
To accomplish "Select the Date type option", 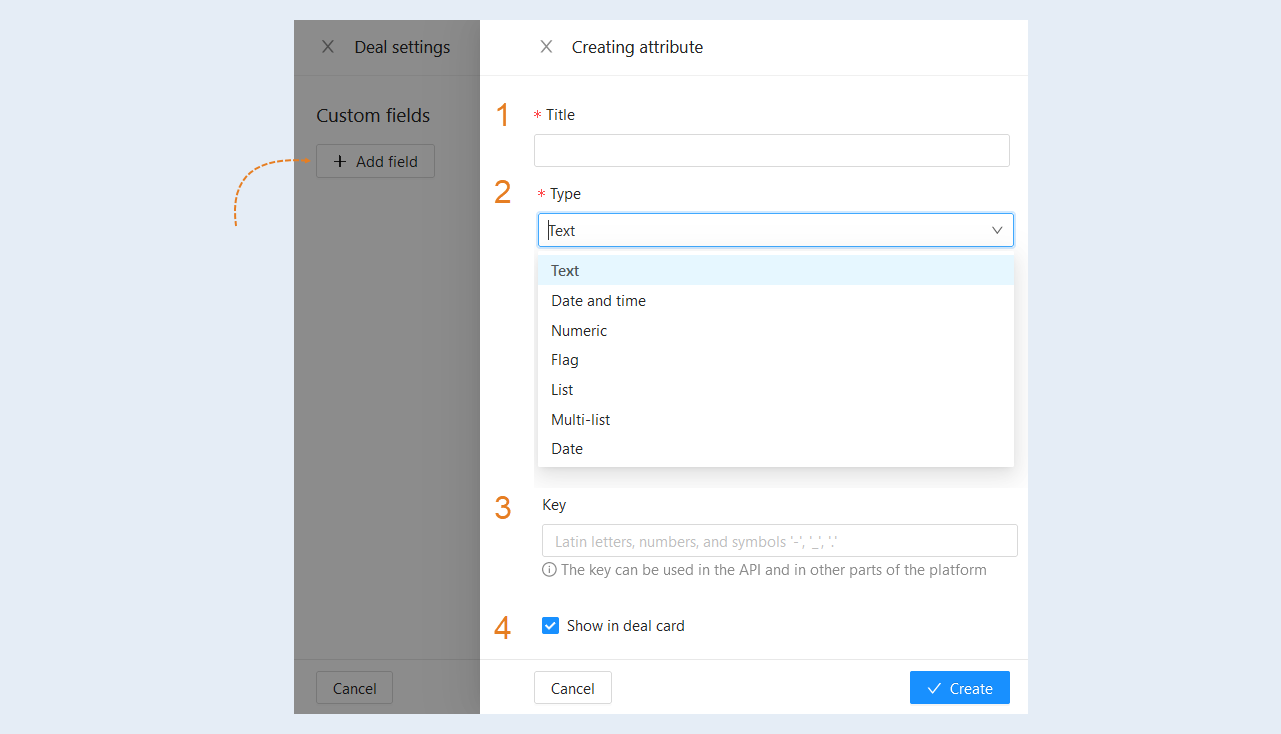I will (x=776, y=449).
